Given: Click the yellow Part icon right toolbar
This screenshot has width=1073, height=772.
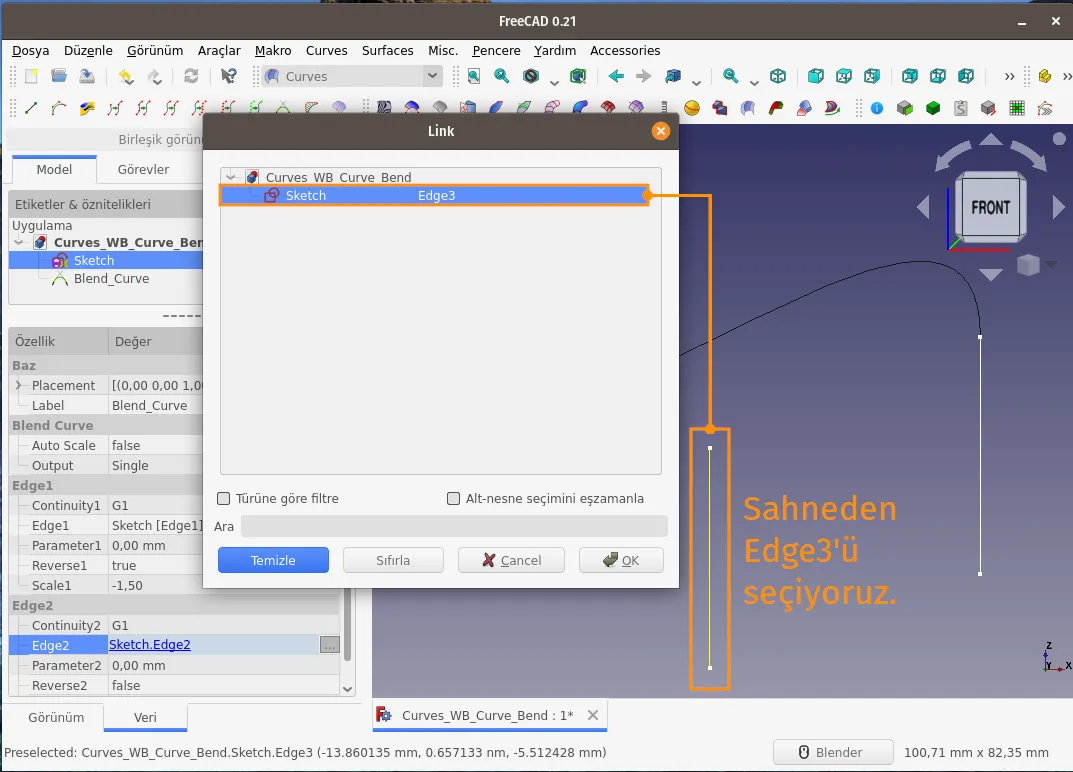Looking at the screenshot, I should click(x=1044, y=76).
